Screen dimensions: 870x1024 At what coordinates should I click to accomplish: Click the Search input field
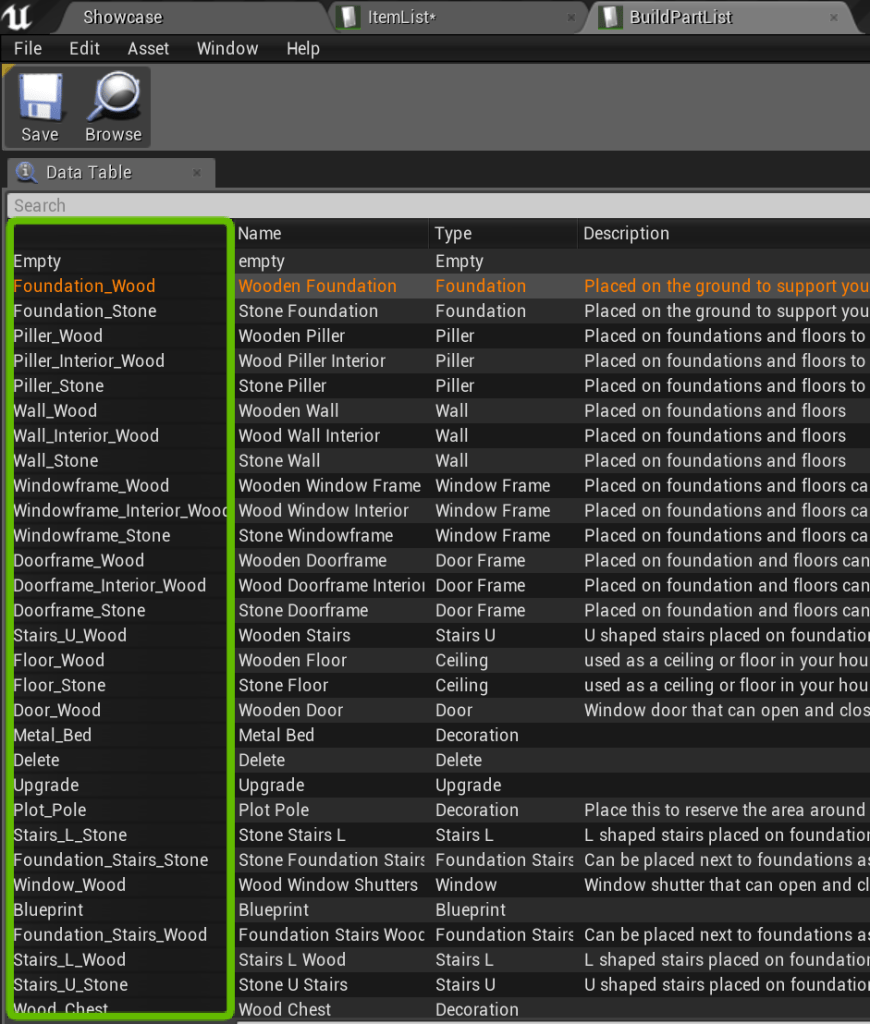tap(438, 205)
